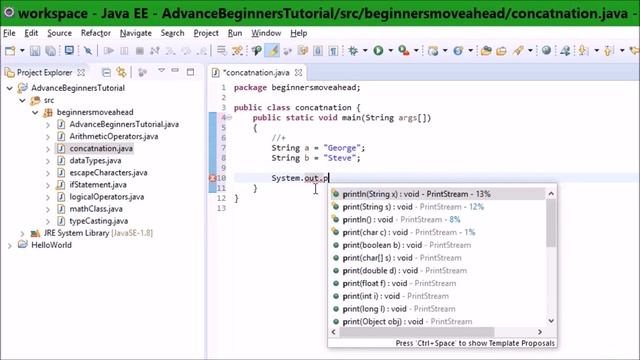Screen dimensions: 640x360
Task: Select the concatnation.java editor tab
Action: [257, 73]
